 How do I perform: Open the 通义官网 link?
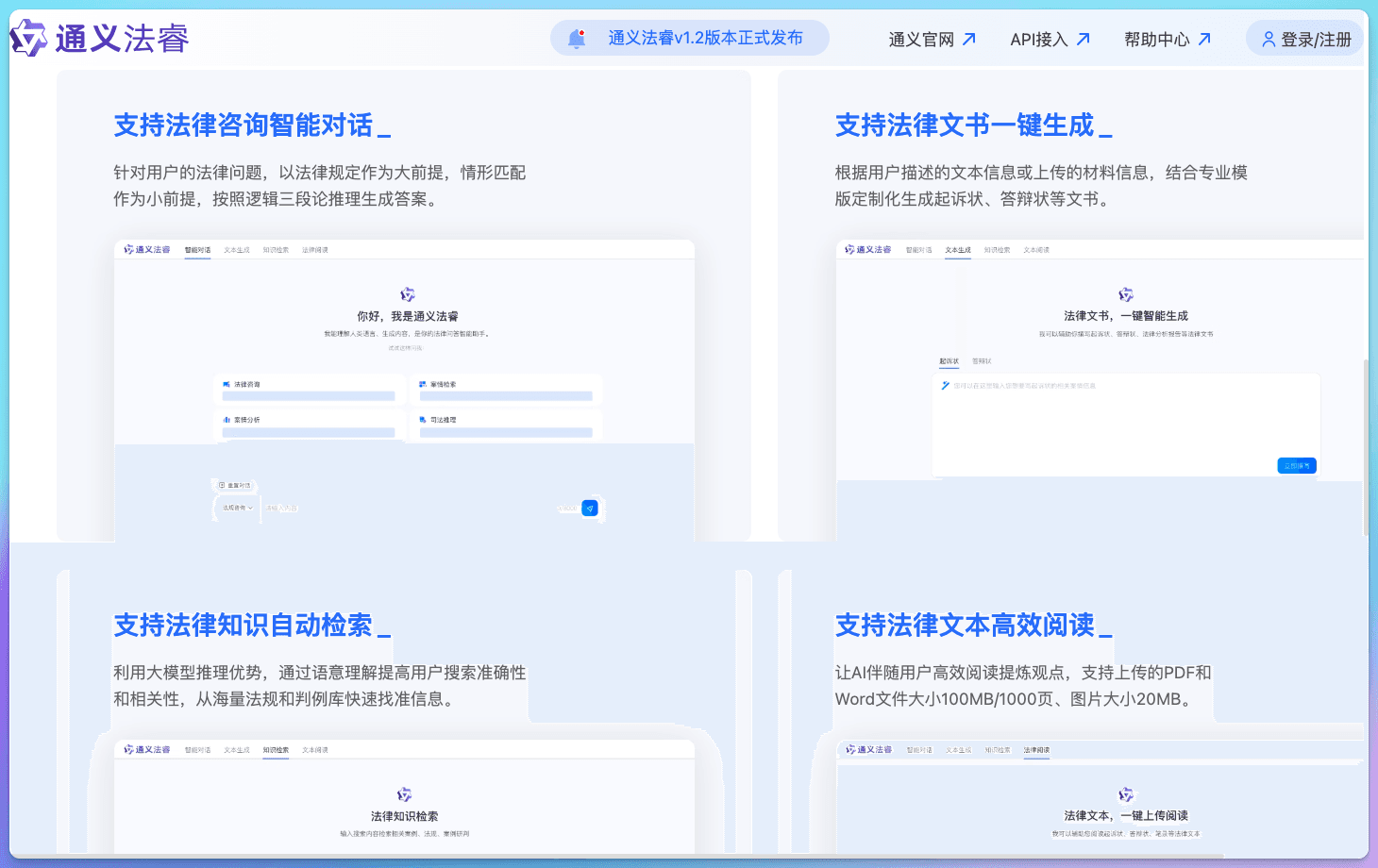pos(932,39)
